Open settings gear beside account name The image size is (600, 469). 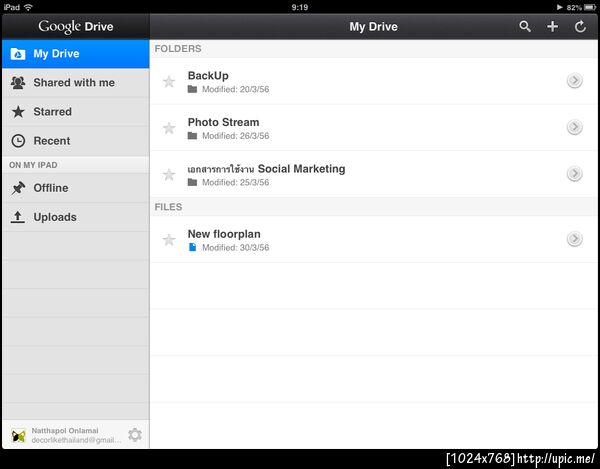click(135, 435)
